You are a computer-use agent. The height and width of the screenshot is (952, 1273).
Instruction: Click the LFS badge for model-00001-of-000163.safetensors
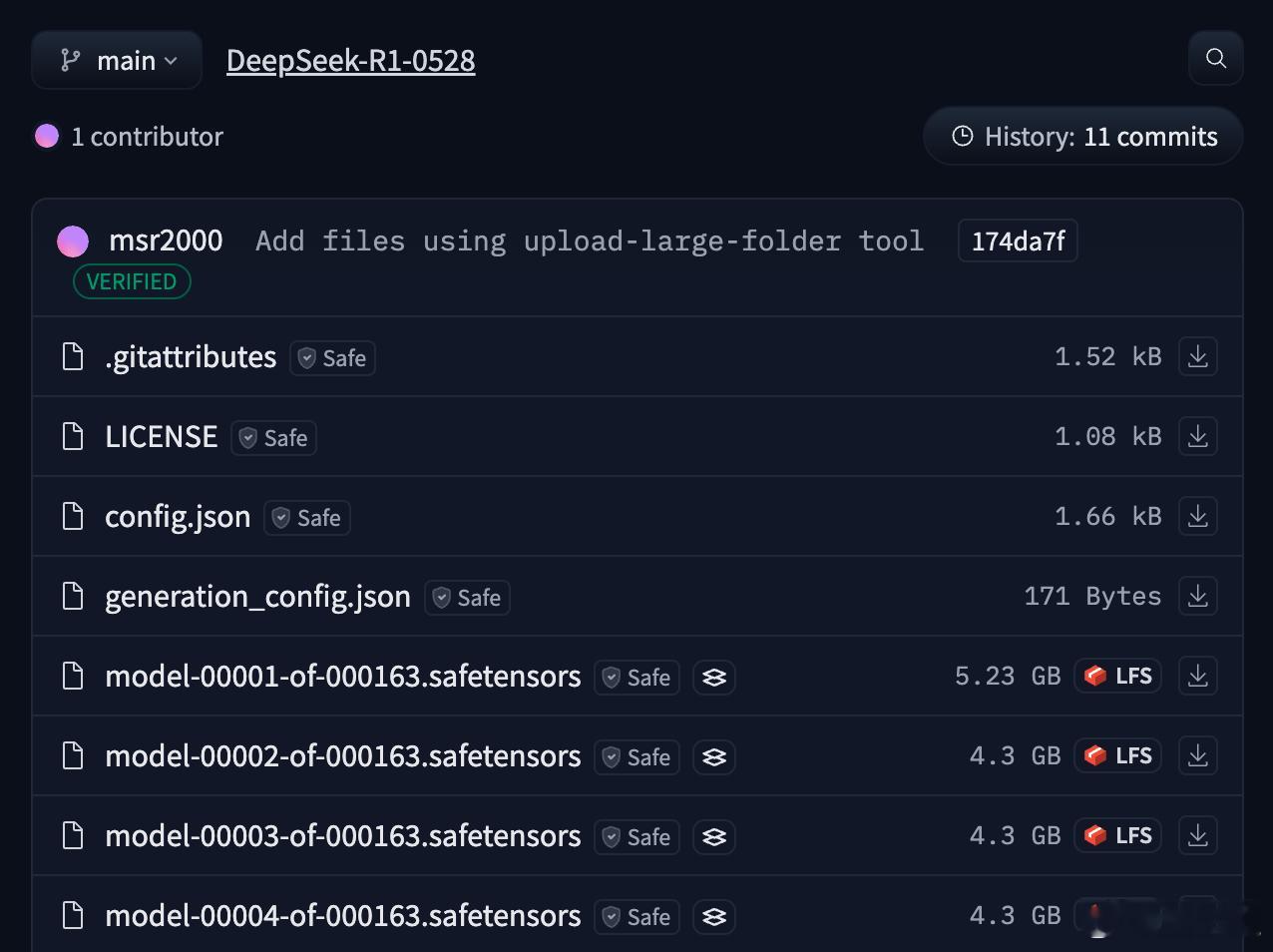point(1118,676)
